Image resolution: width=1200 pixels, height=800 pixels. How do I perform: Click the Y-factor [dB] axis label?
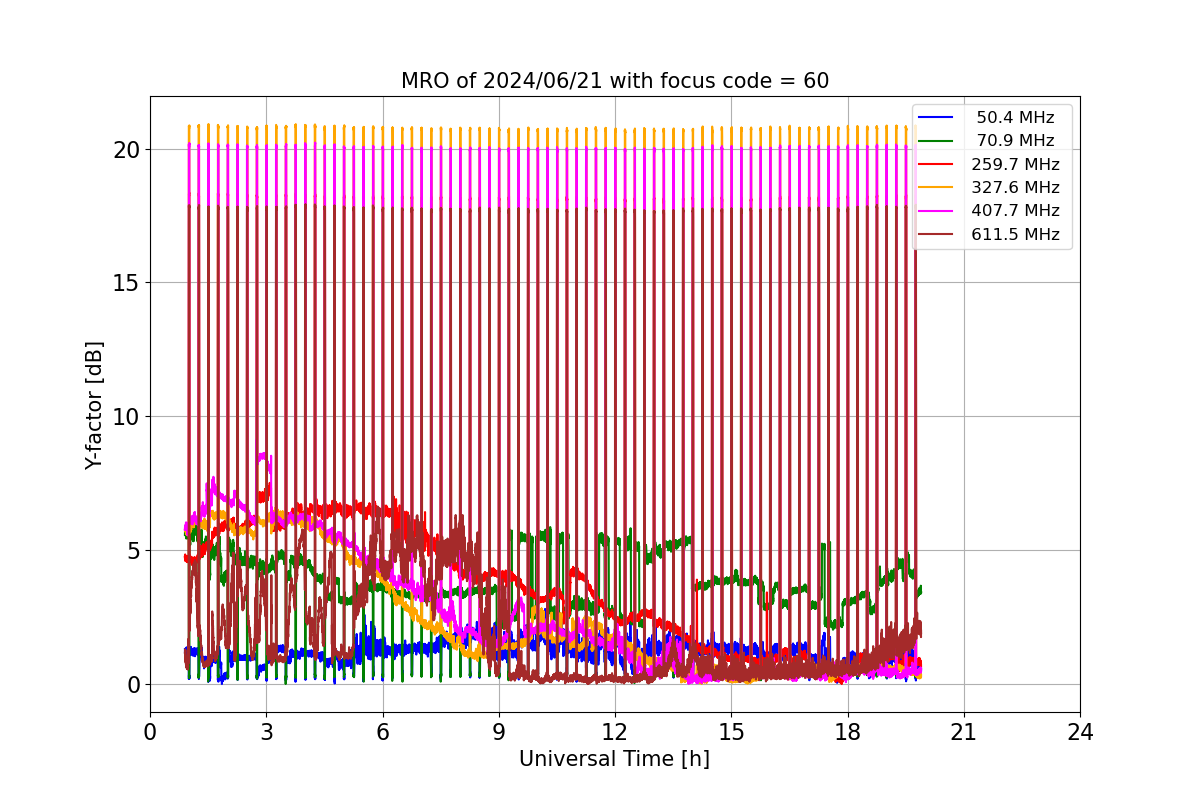click(94, 405)
